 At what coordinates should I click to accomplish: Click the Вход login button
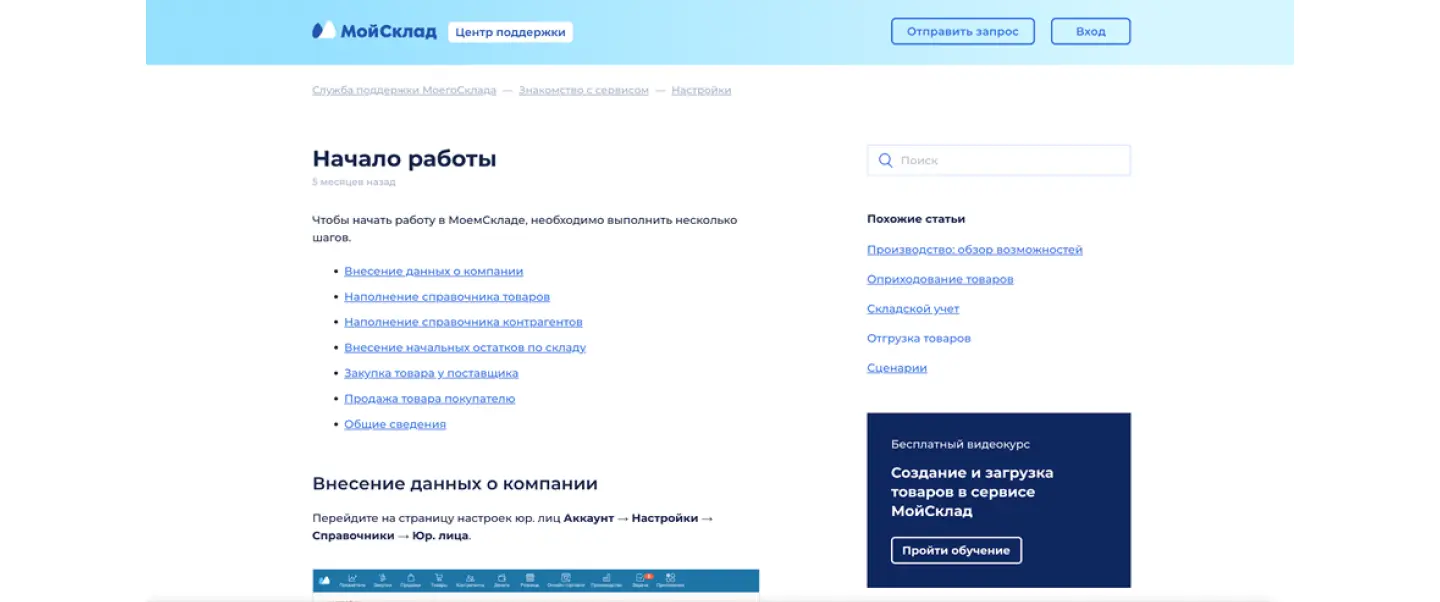click(1090, 31)
